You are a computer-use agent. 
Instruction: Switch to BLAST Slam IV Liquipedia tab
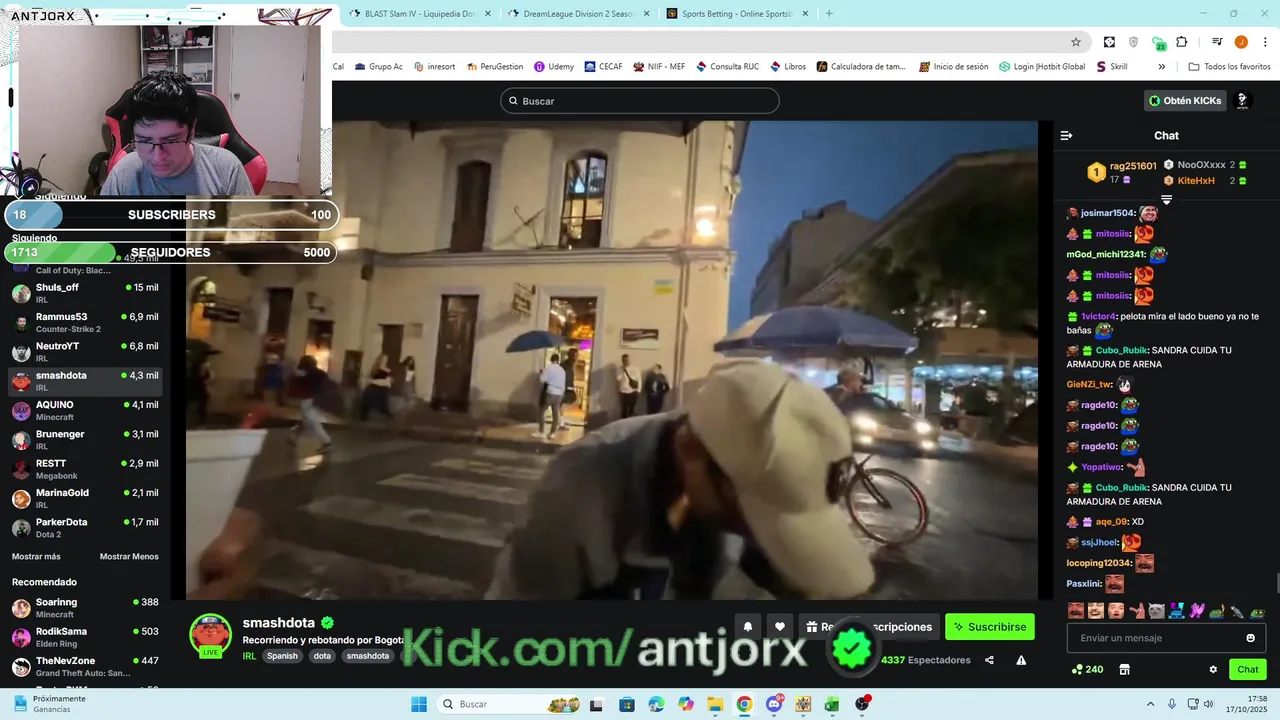(418, 14)
